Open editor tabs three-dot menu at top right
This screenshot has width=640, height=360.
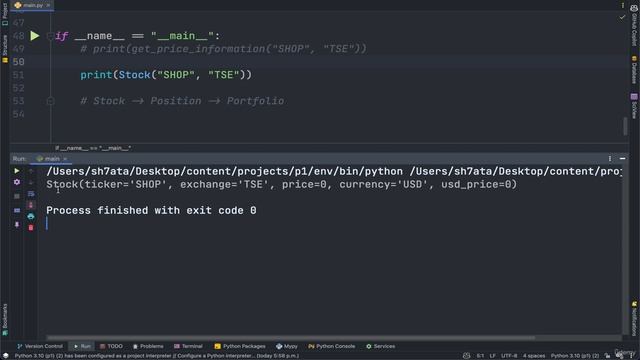[622, 5]
